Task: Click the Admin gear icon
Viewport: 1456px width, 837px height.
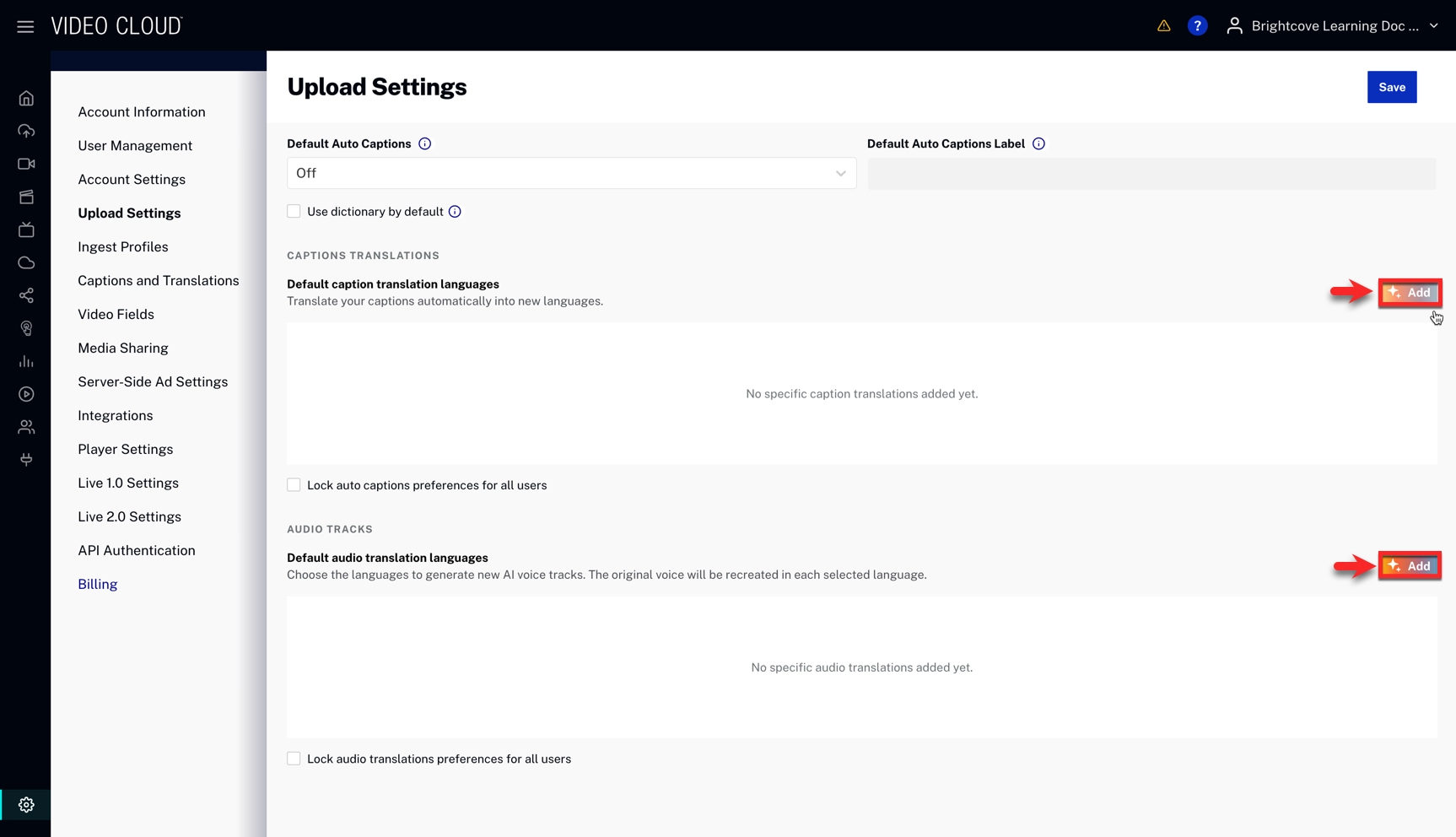Action: [x=26, y=805]
